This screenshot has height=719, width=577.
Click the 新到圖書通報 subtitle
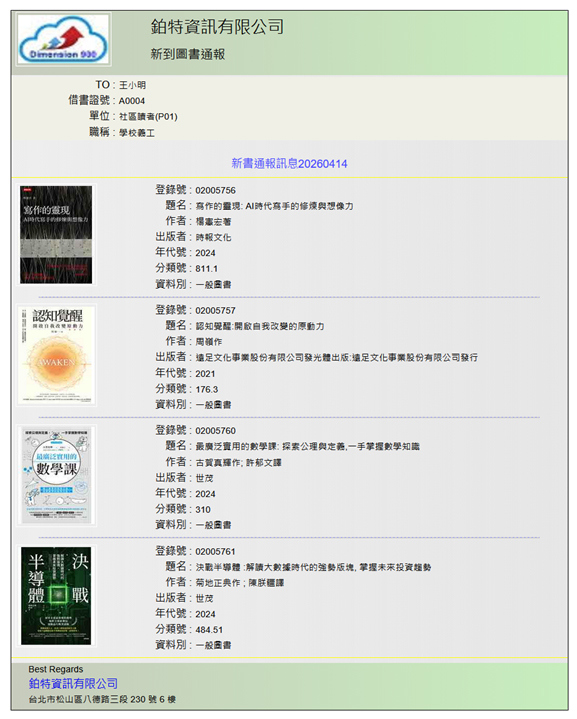pyautogui.click(x=188, y=54)
